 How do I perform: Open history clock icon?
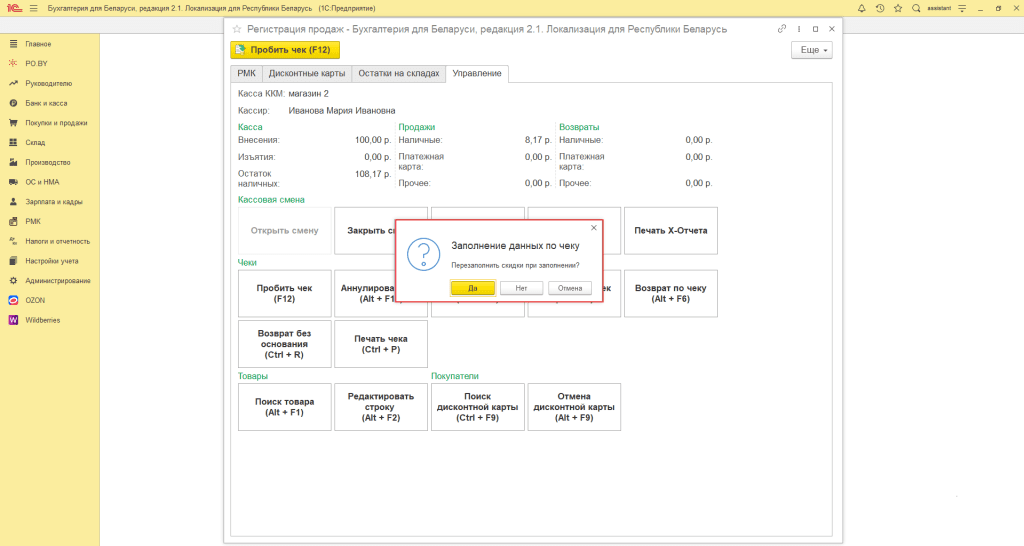[x=880, y=8]
